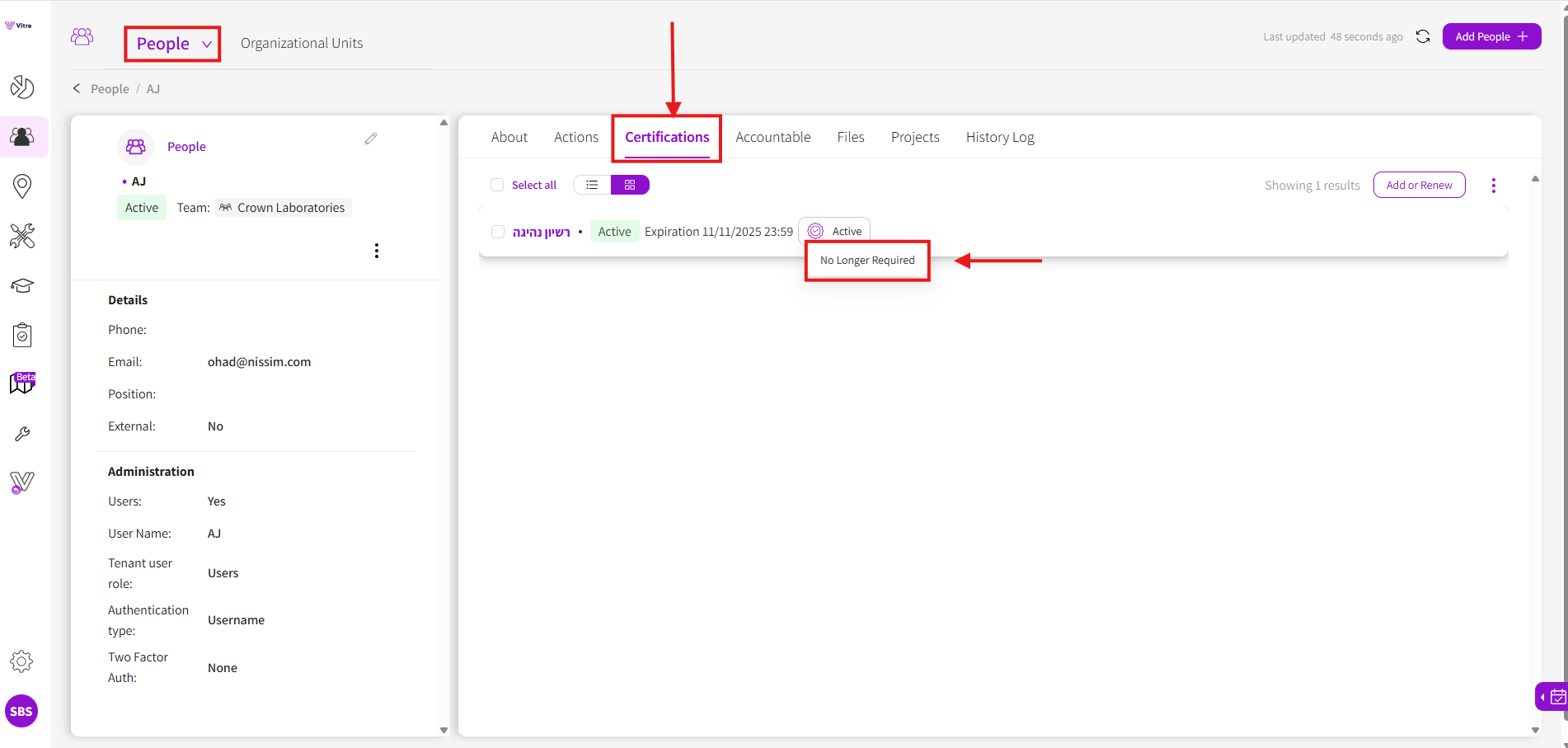Viewport: 1568px width, 748px height.
Task: Open the three-dot menu under AJ profile
Action: point(377,251)
